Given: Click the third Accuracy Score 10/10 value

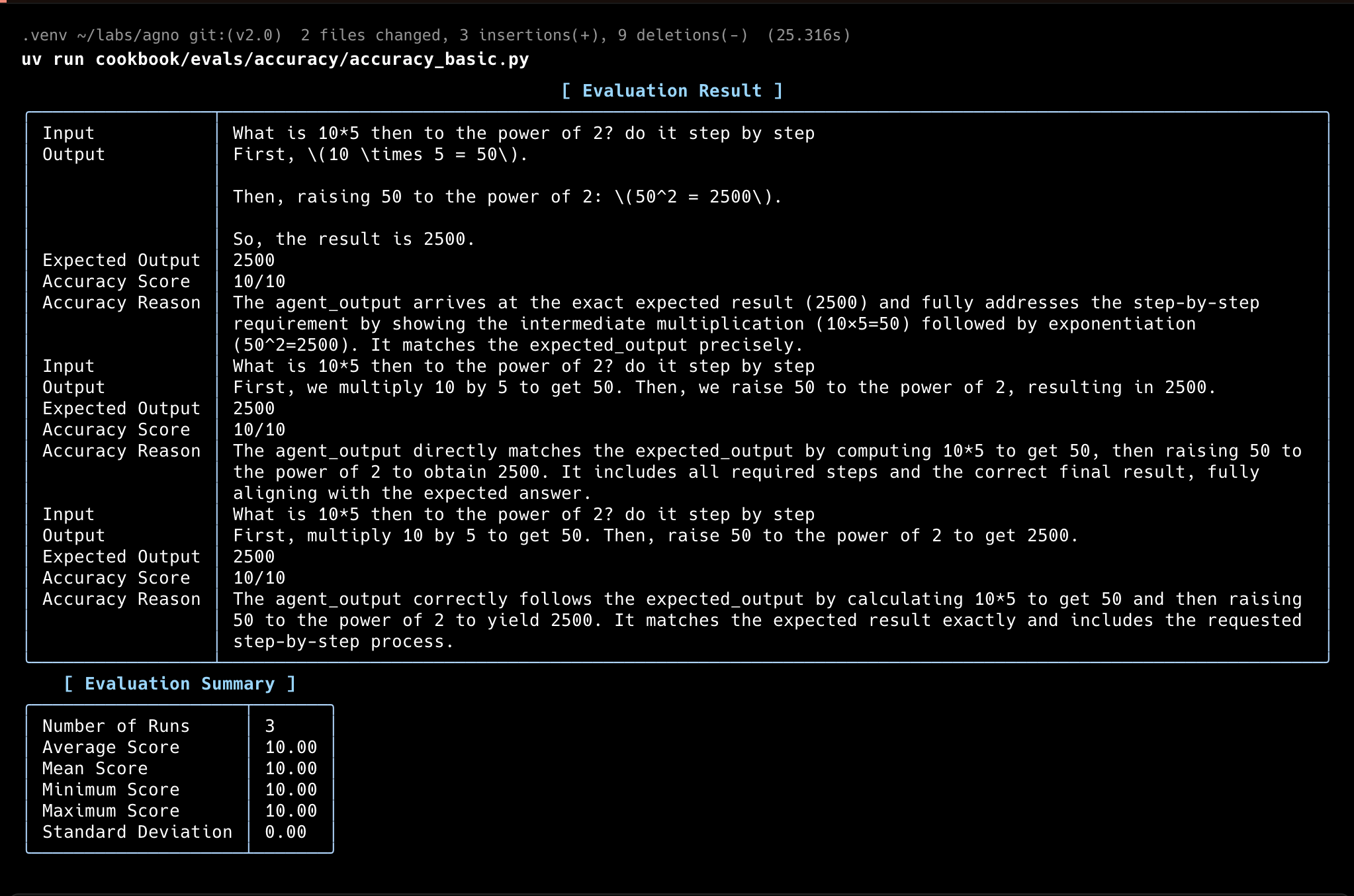Looking at the screenshot, I should pos(259,578).
